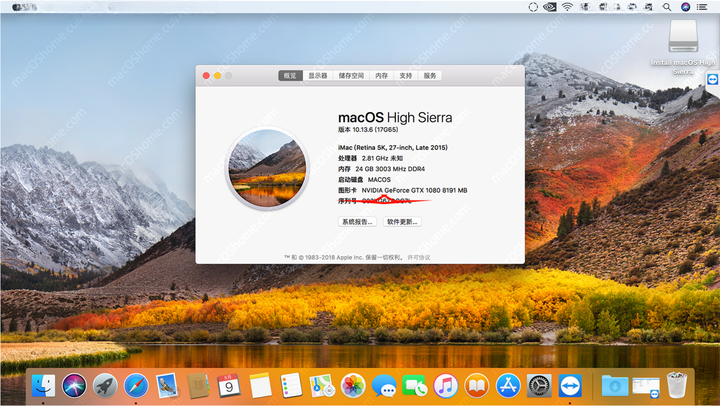Open Photos pinwheel icon in Dock
Viewport: 720px width, 406px height.
[x=353, y=385]
